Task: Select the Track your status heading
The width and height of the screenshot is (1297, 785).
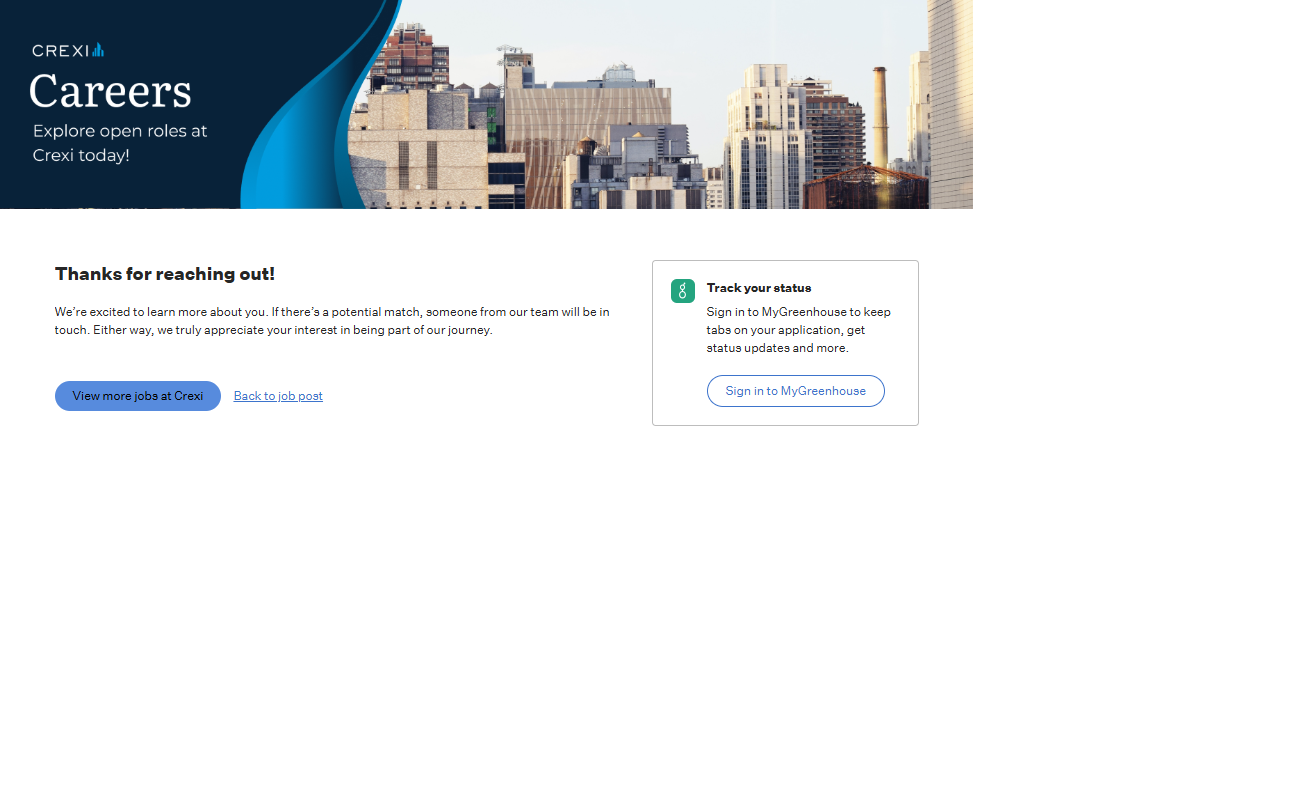Action: point(758,288)
